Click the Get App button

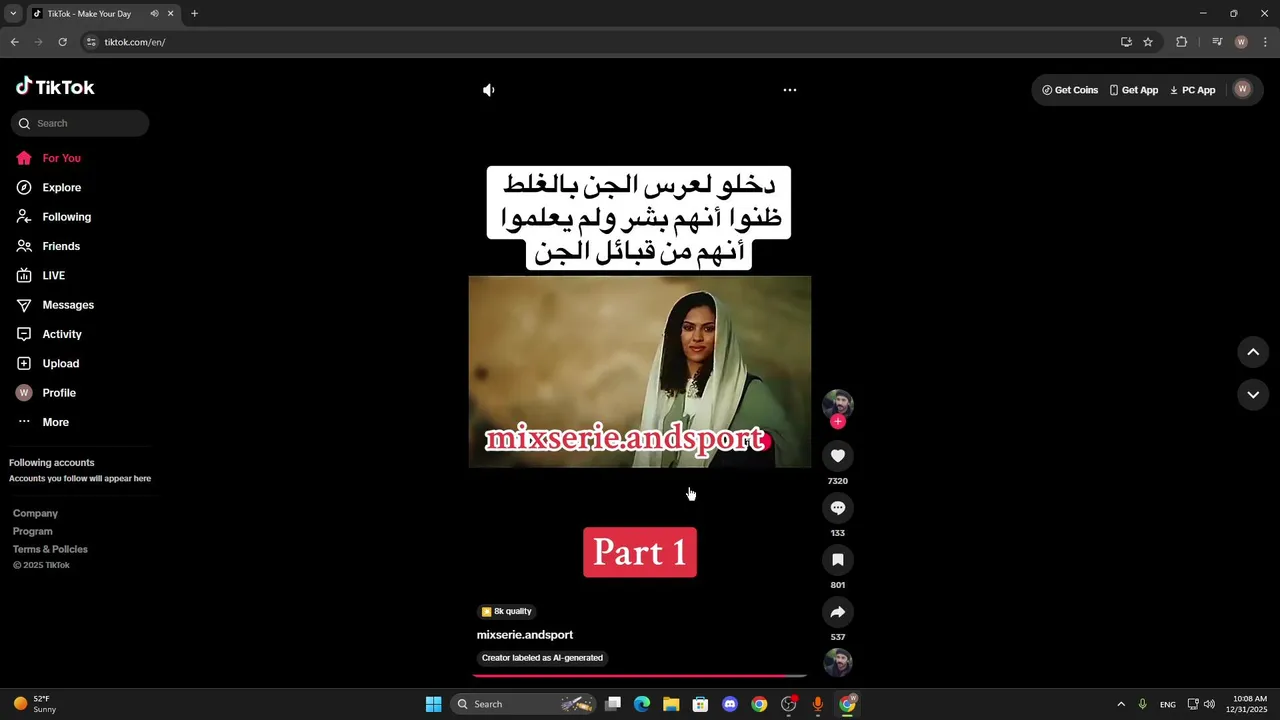pos(1133,90)
